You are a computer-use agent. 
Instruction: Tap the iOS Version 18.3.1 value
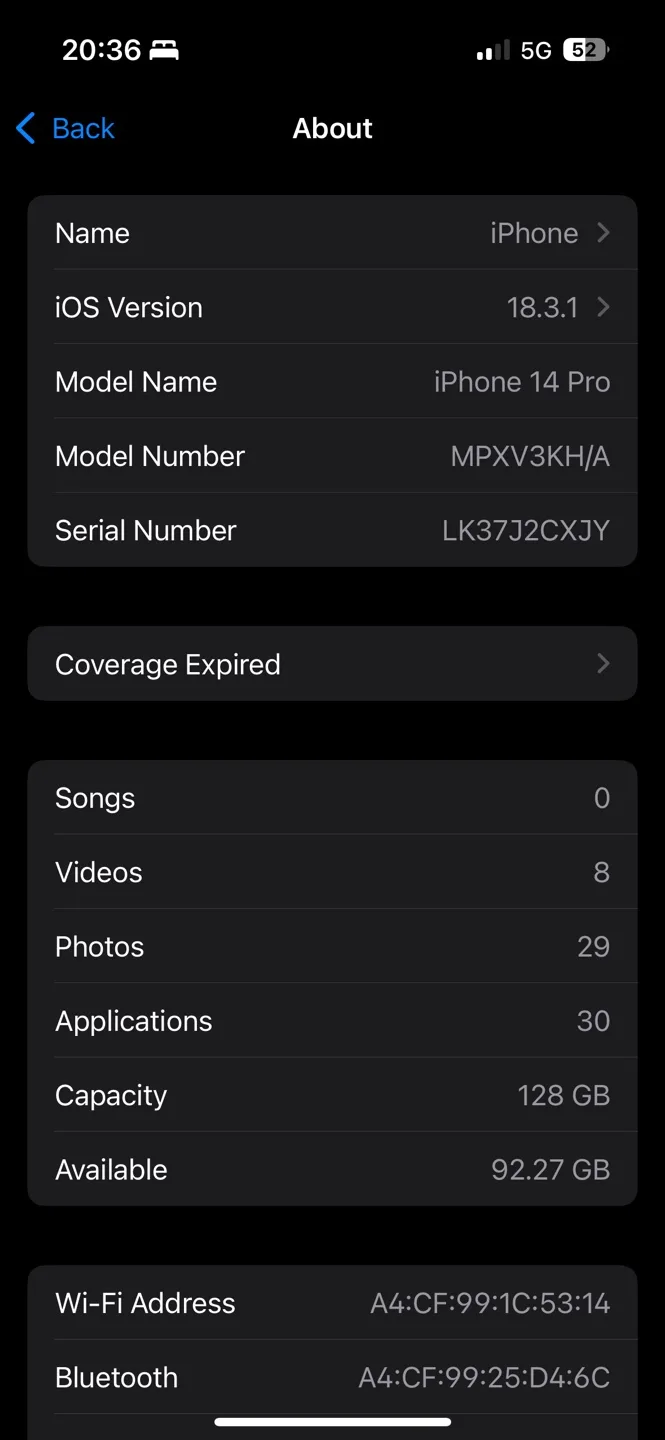542,307
